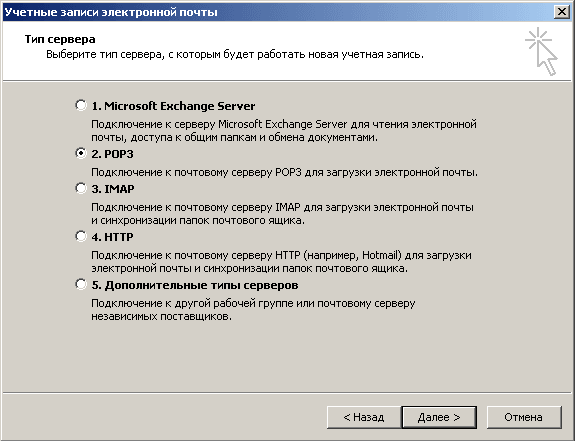Click the cursor wizard icon in the header

point(541,51)
